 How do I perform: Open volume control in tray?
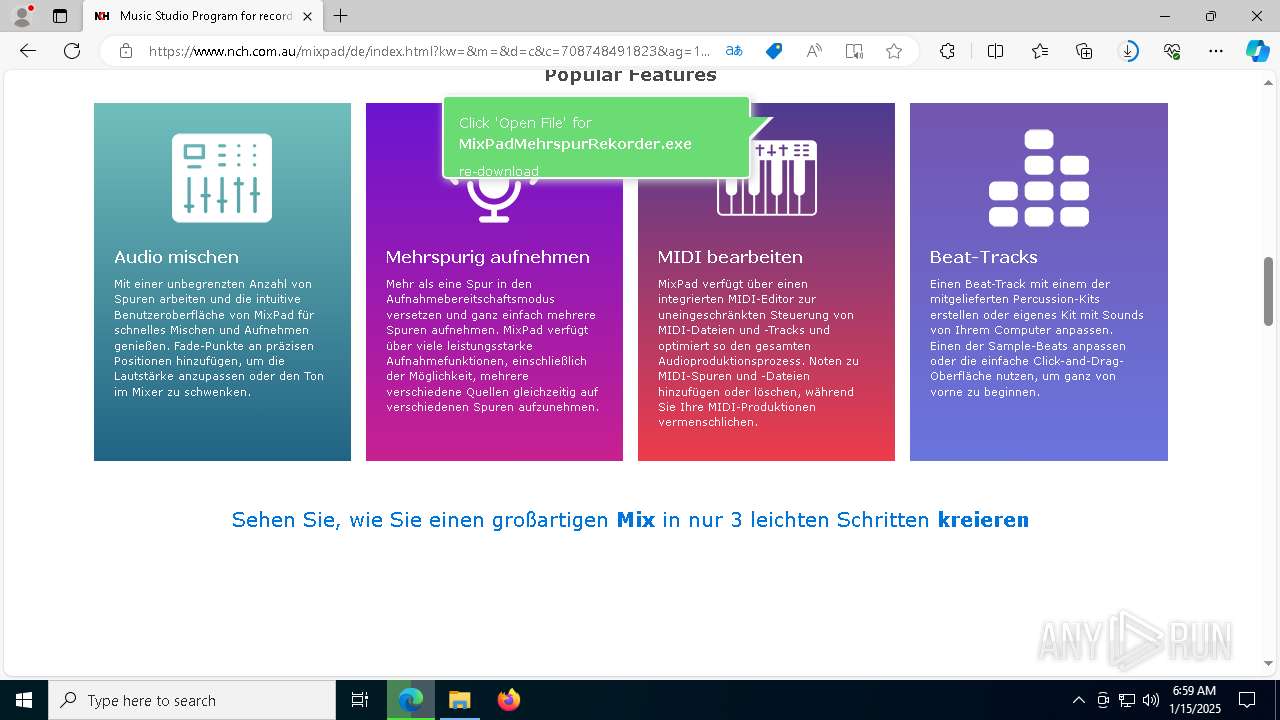pos(1151,700)
